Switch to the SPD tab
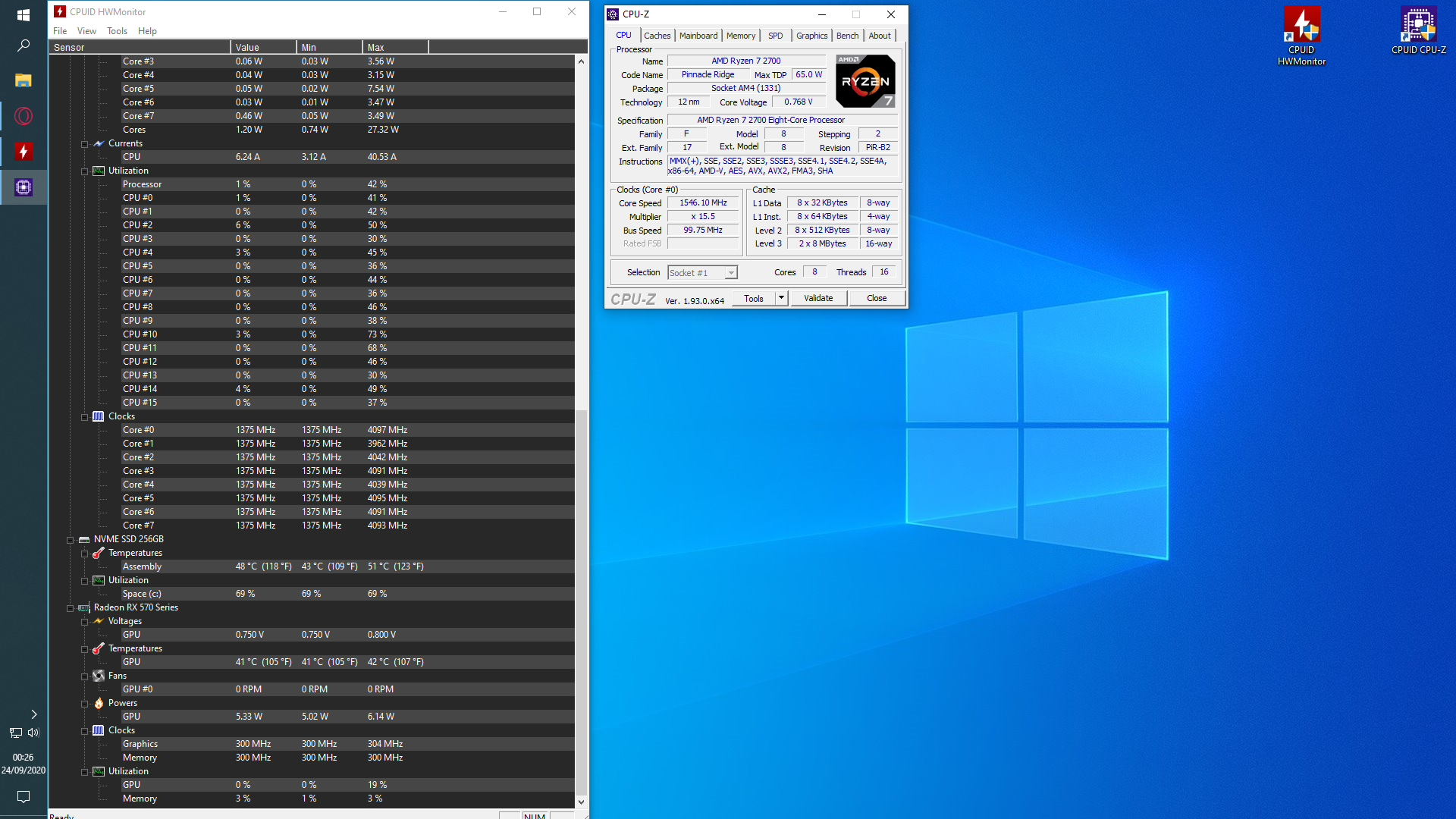The image size is (1456, 819). (x=775, y=36)
